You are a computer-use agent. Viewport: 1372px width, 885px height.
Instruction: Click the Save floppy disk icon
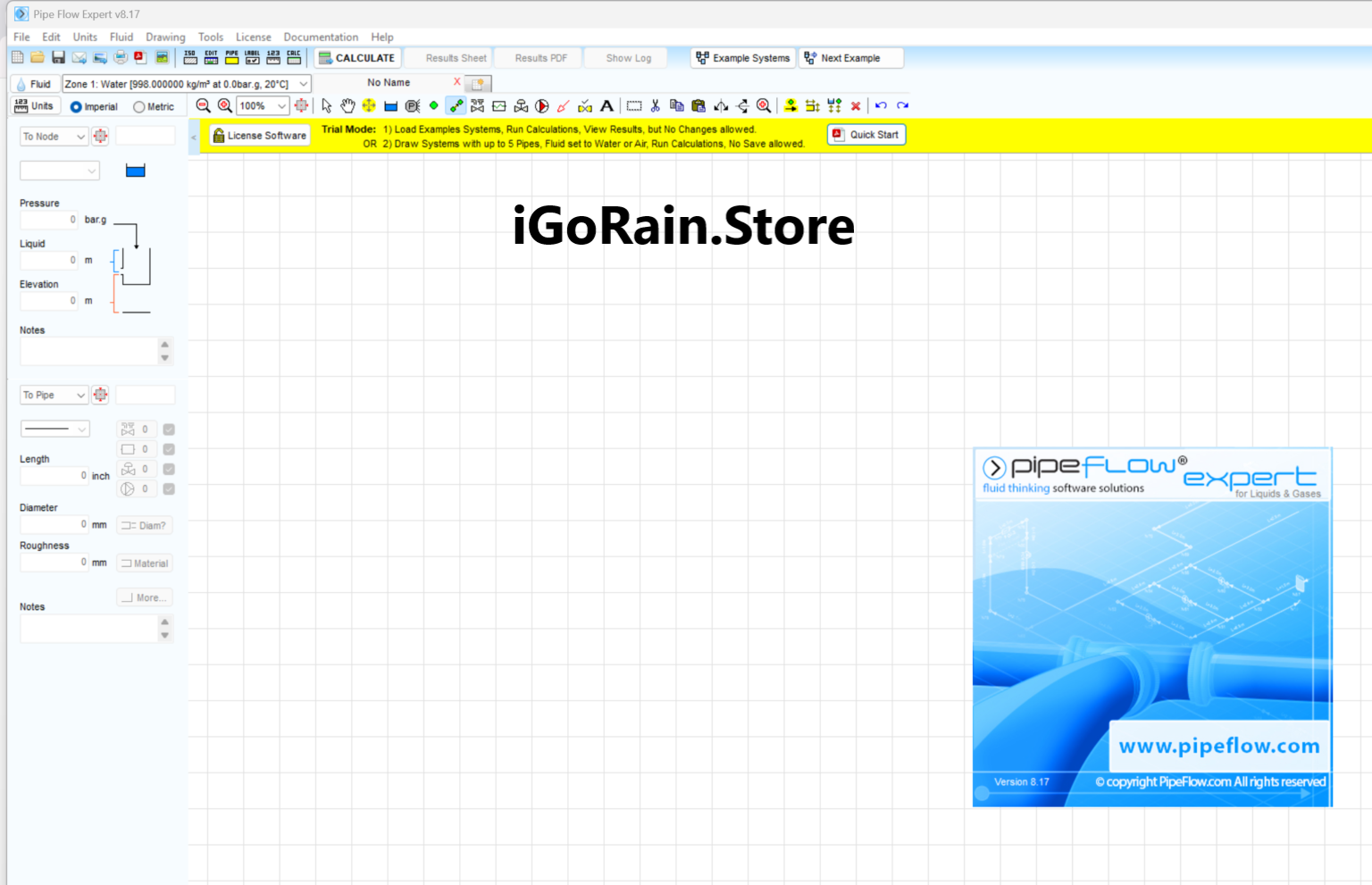tap(58, 57)
